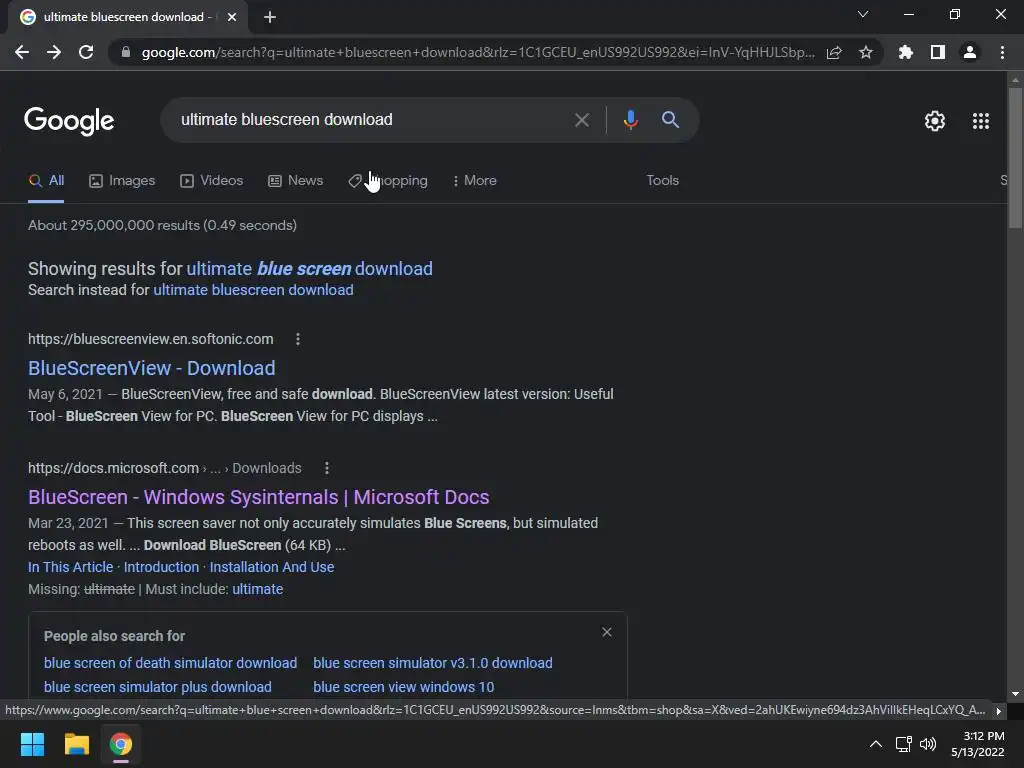Image resolution: width=1024 pixels, height=768 pixels.
Task: Reload the current page
Action: point(86,52)
